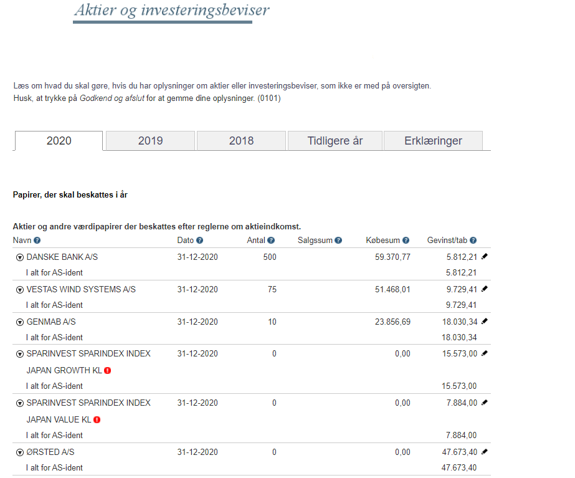Expand the ØRSTED A/S row
This screenshot has height=478, width=575.
pyautogui.click(x=20, y=453)
